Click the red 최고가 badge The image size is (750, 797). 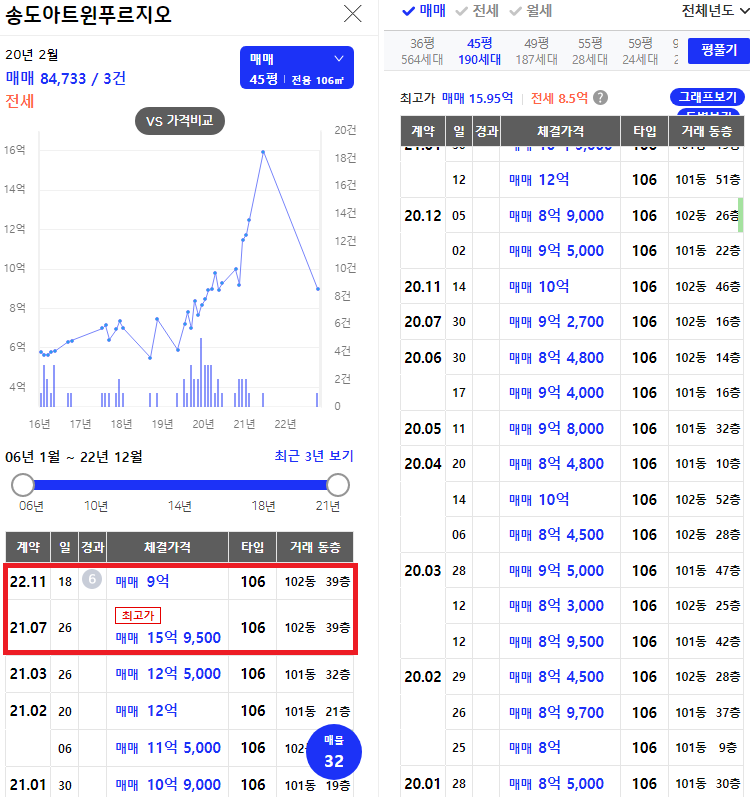[138, 616]
